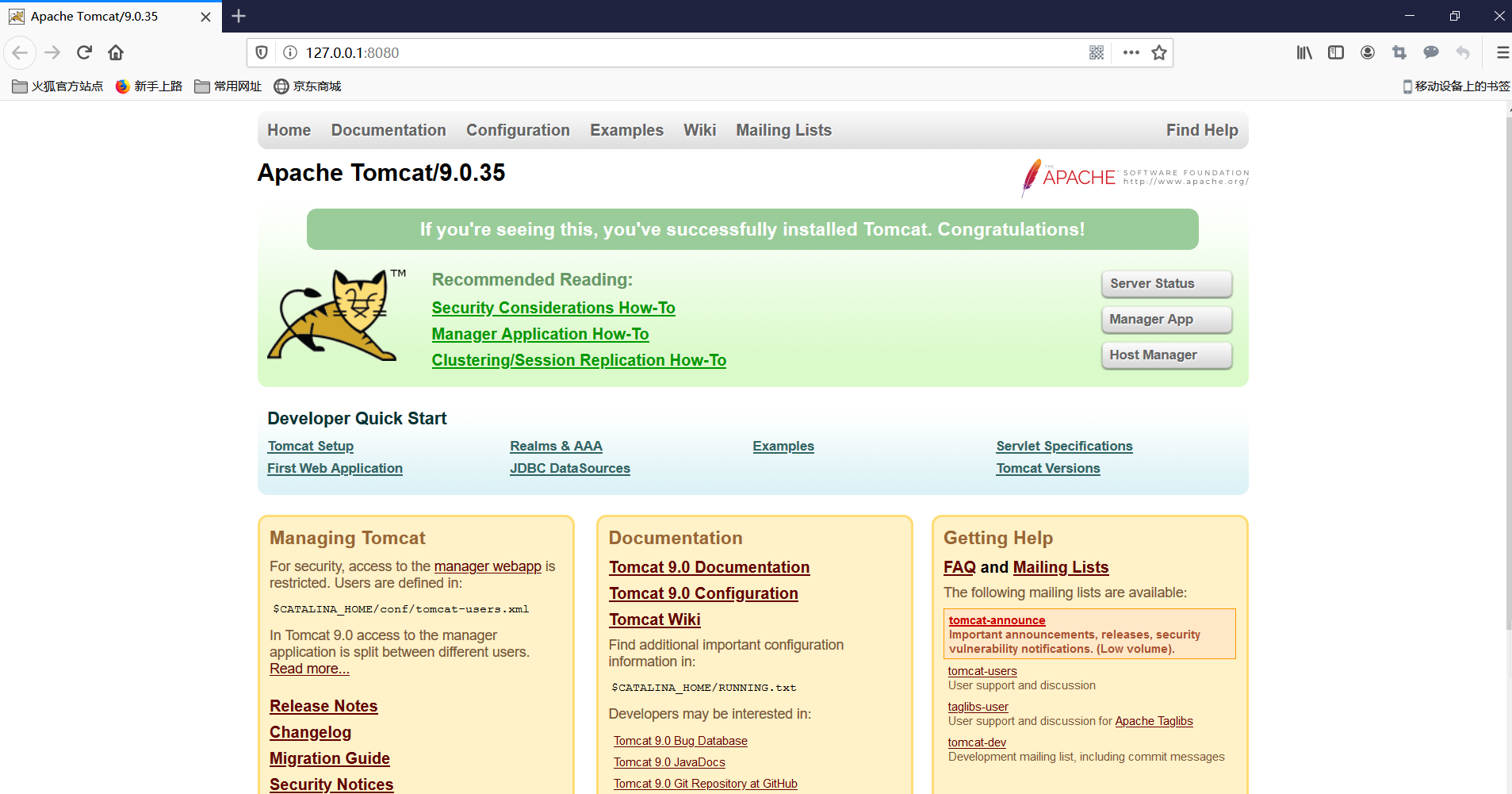Open the manager webapp link
The width and height of the screenshot is (1512, 794).
click(x=488, y=566)
